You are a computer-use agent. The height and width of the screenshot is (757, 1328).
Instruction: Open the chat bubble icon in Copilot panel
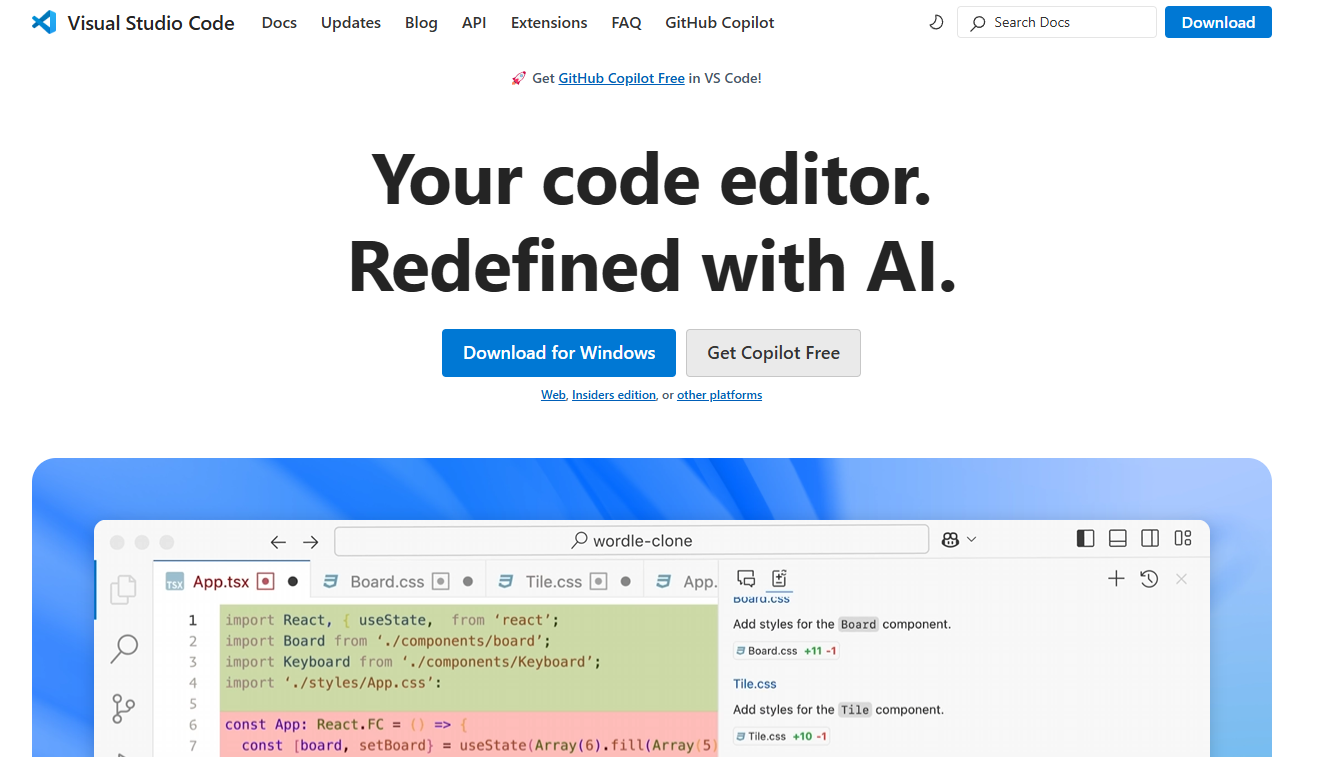746,578
